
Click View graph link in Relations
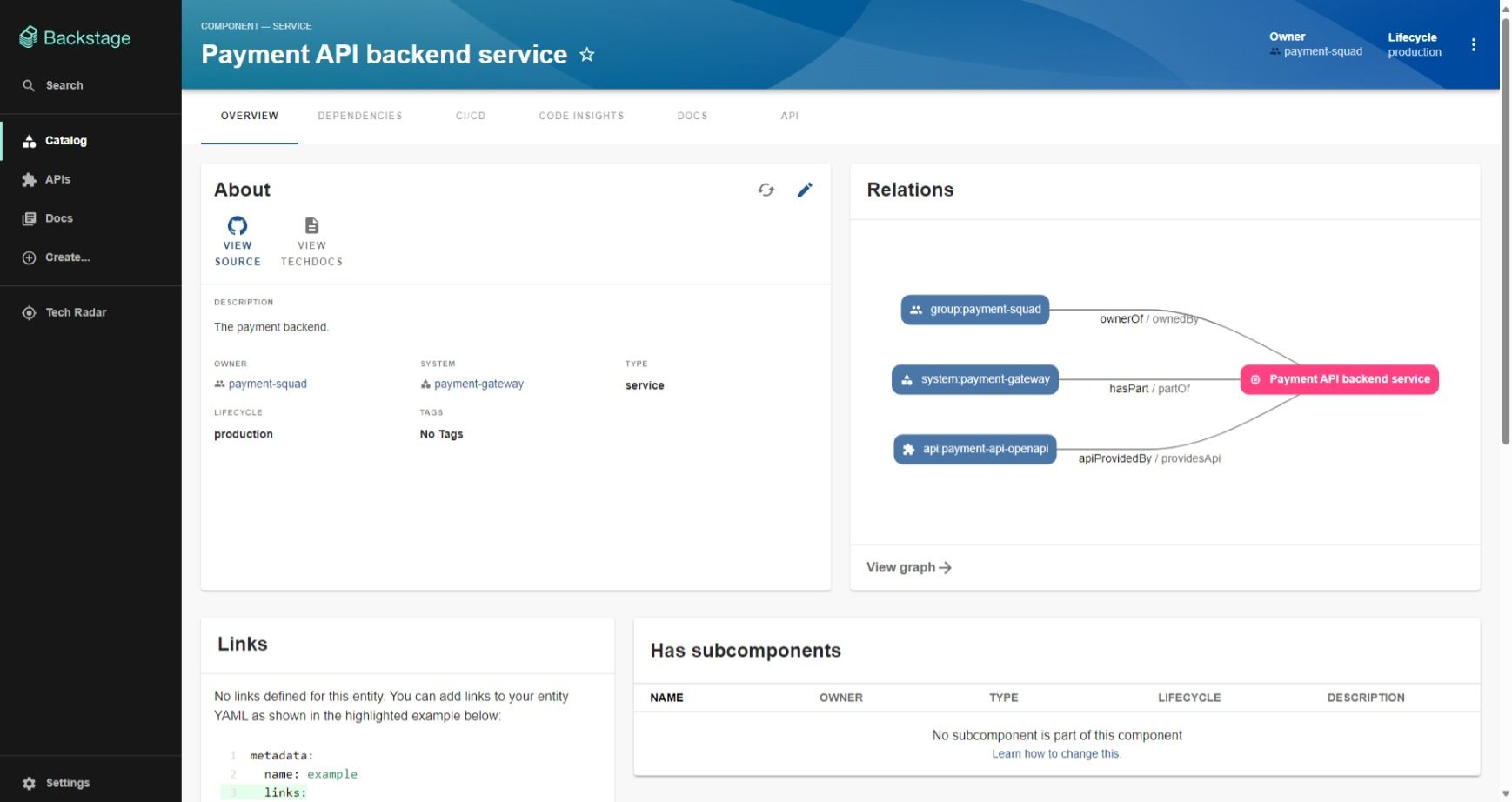(908, 567)
